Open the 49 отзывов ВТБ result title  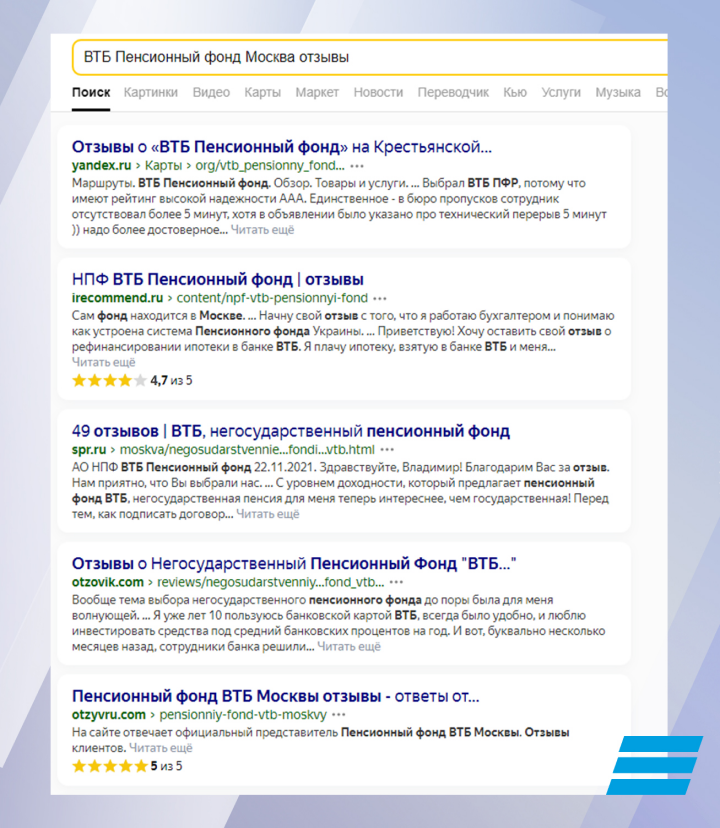click(x=291, y=431)
